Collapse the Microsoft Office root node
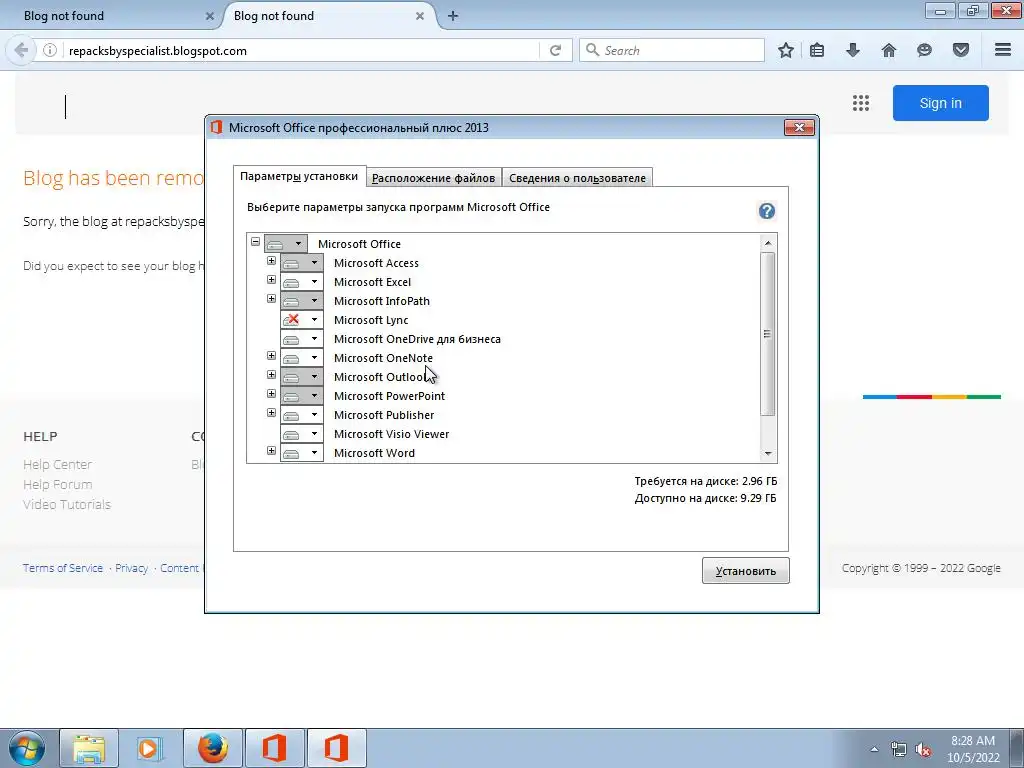This screenshot has width=1024, height=768. [x=255, y=242]
